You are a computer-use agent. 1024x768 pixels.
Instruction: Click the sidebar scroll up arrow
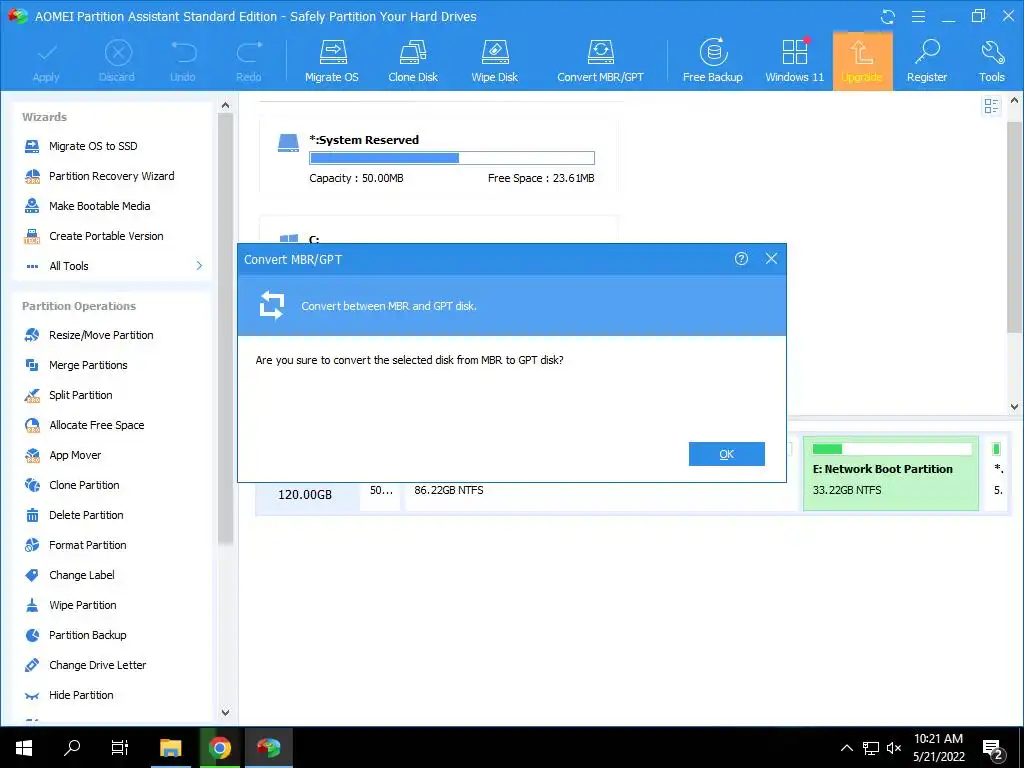tap(225, 105)
